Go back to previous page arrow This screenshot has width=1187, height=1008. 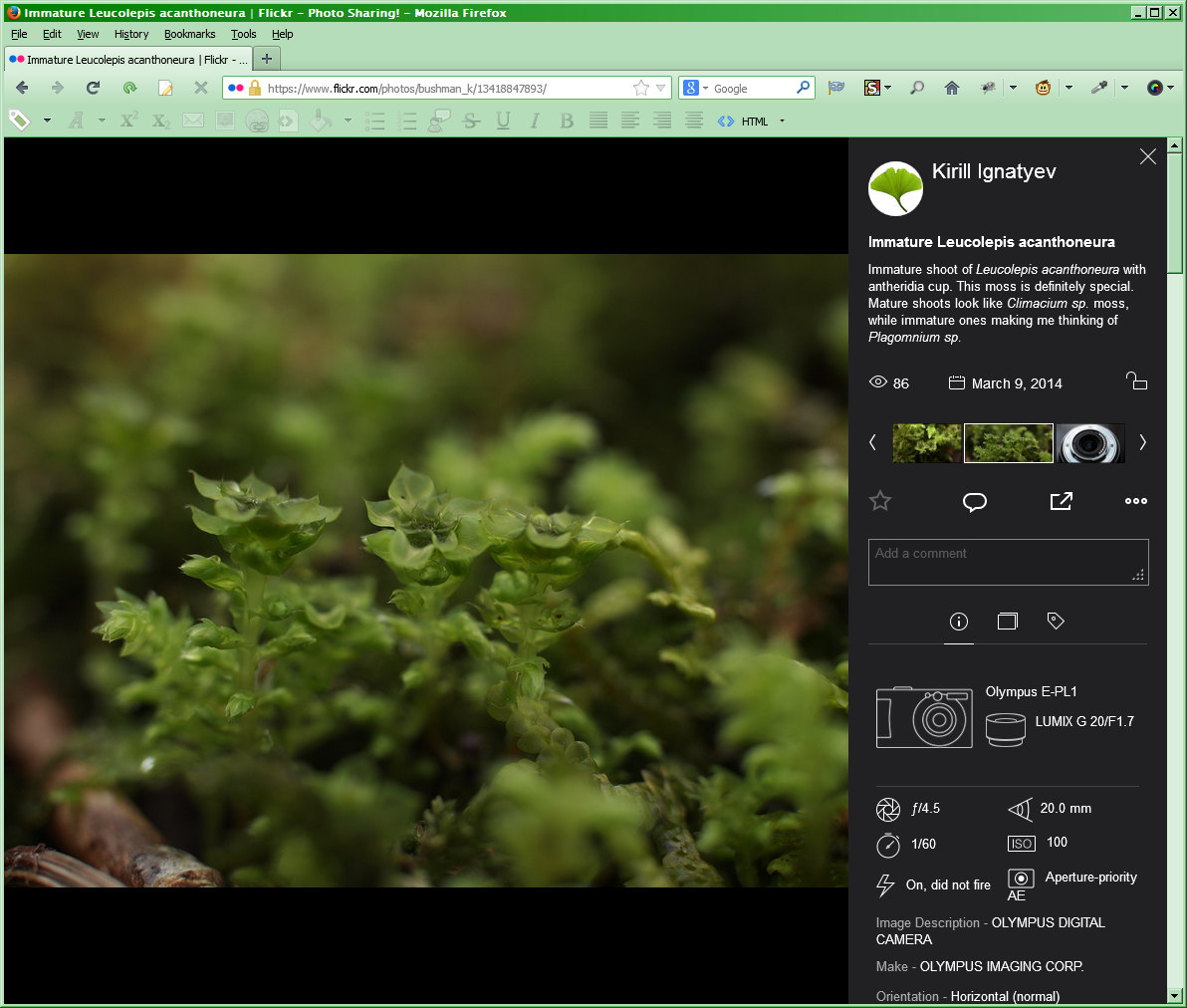[22, 88]
